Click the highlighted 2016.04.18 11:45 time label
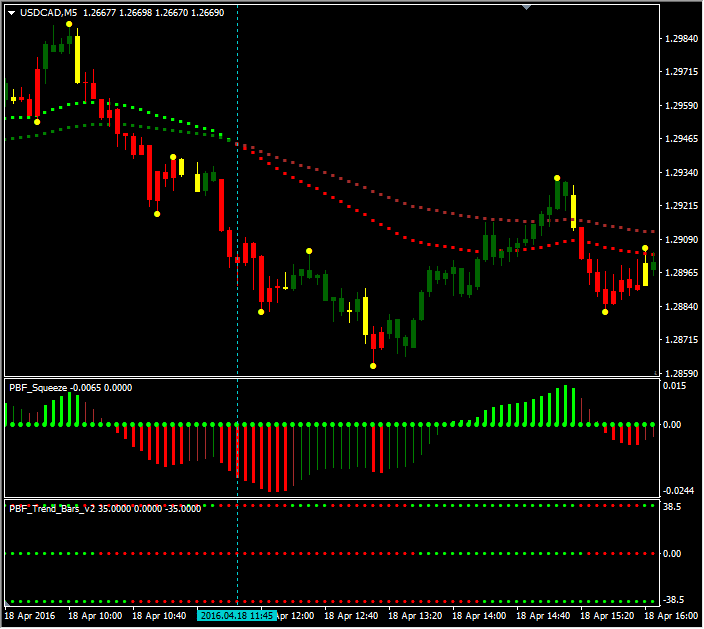704x629 pixels. 237,615
